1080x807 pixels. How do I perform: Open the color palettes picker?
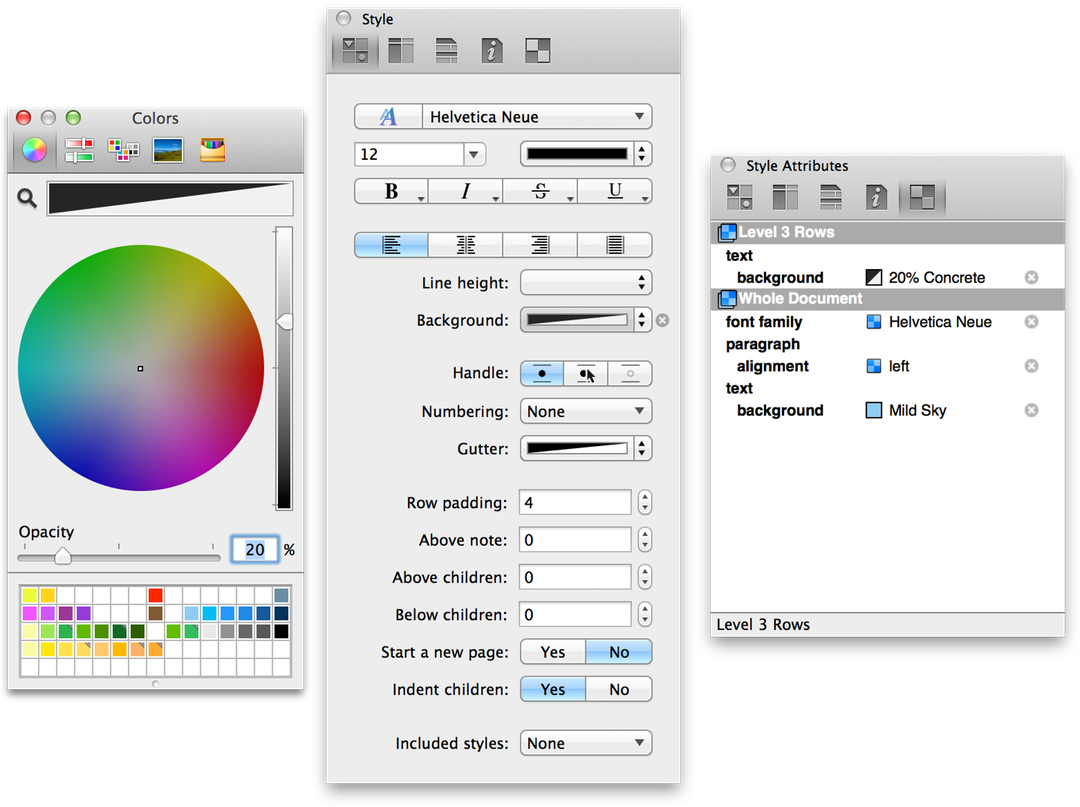tap(124, 149)
